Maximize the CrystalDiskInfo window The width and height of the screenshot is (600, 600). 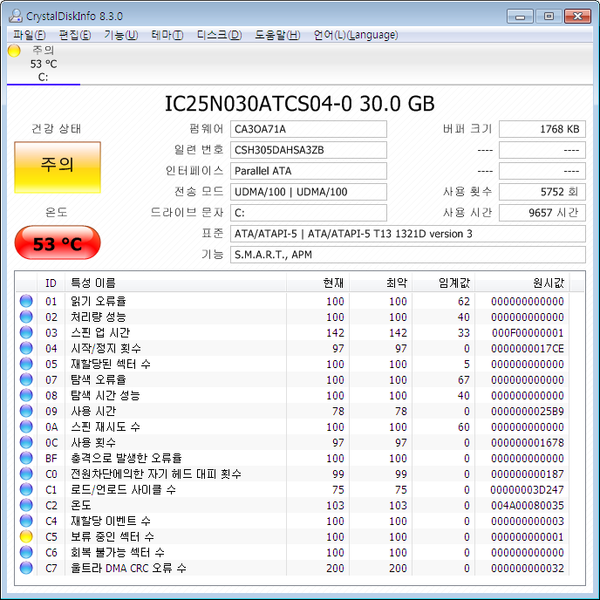point(549,16)
